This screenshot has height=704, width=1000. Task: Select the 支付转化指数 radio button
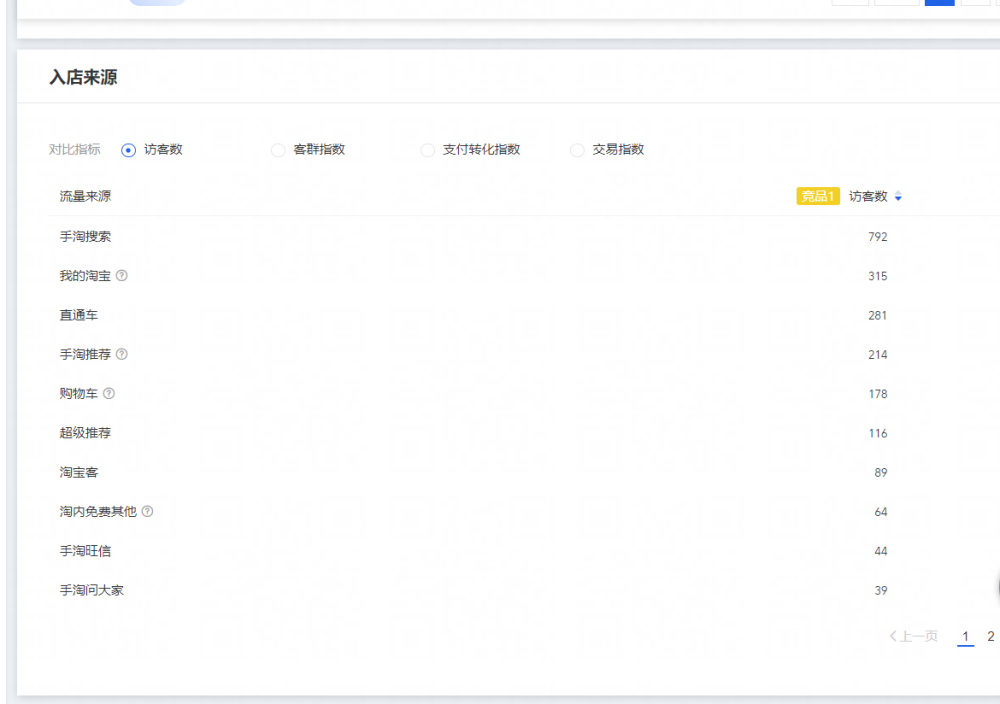427,150
